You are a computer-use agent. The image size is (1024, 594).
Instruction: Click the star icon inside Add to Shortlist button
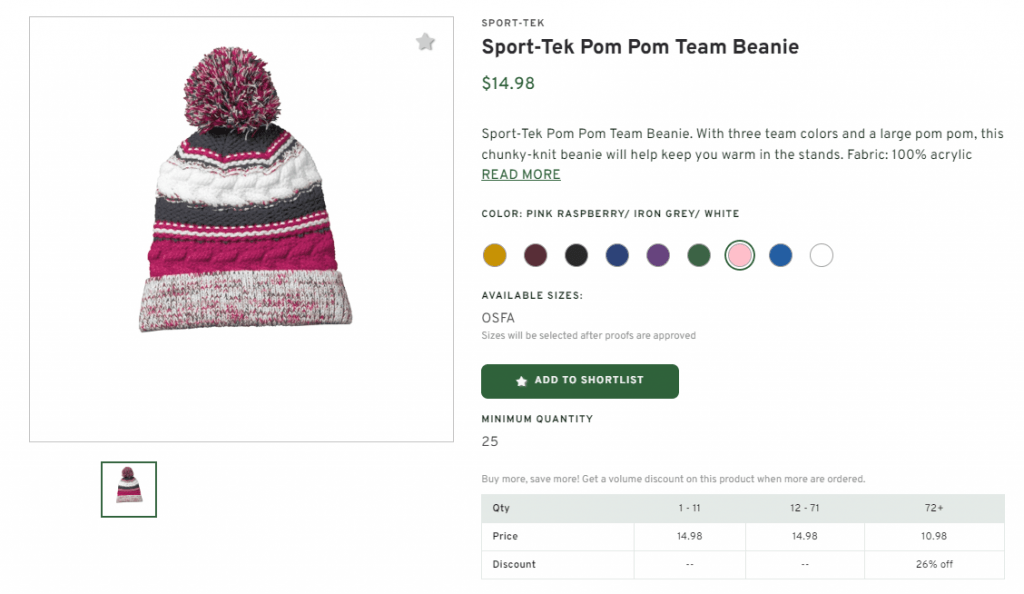521,381
